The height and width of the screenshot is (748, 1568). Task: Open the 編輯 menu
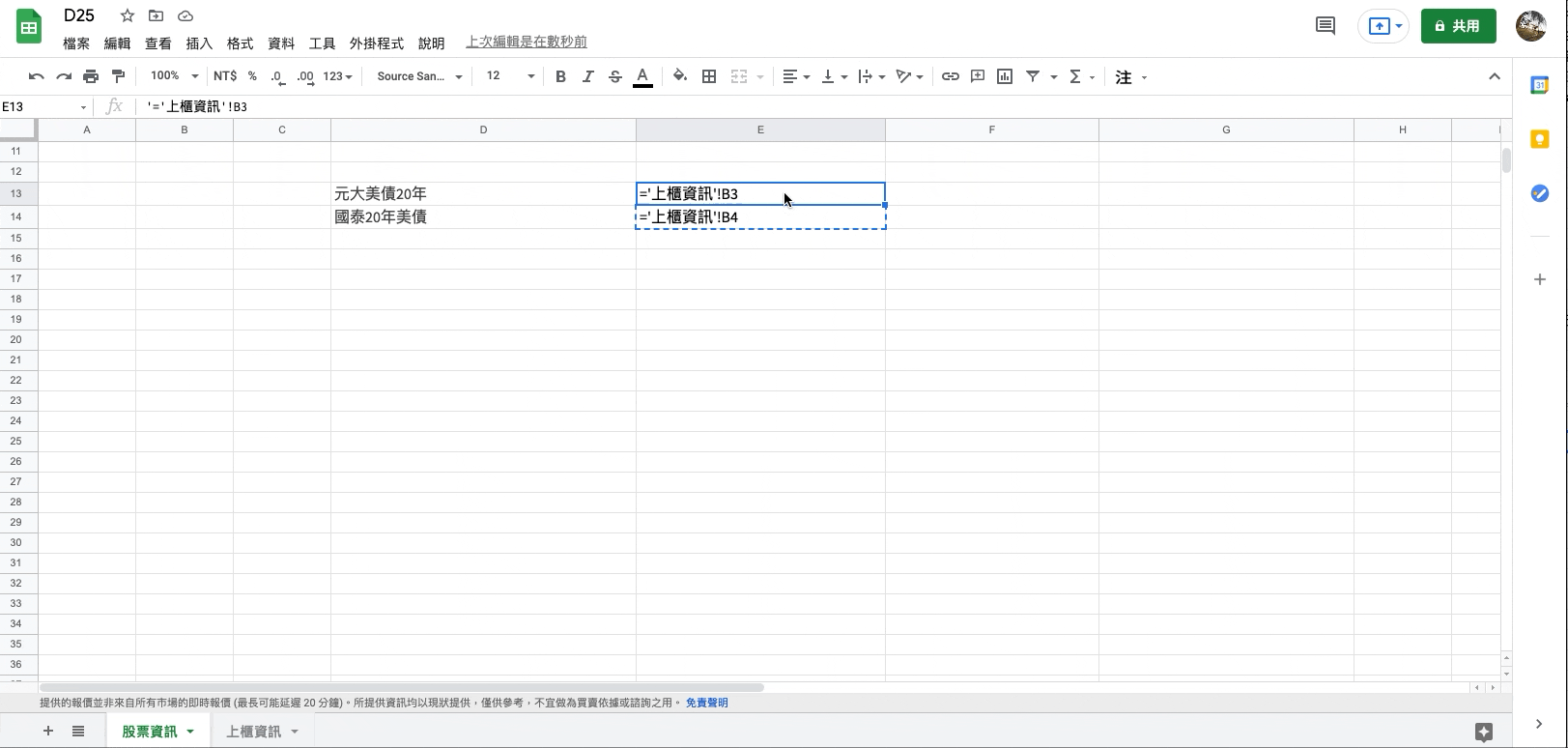117,43
